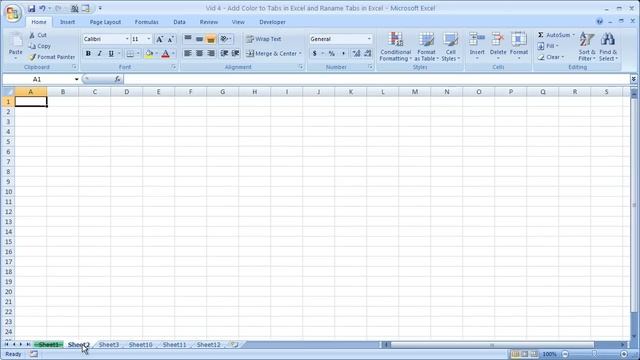Open Clear options
640x360 pixels.
[551, 57]
